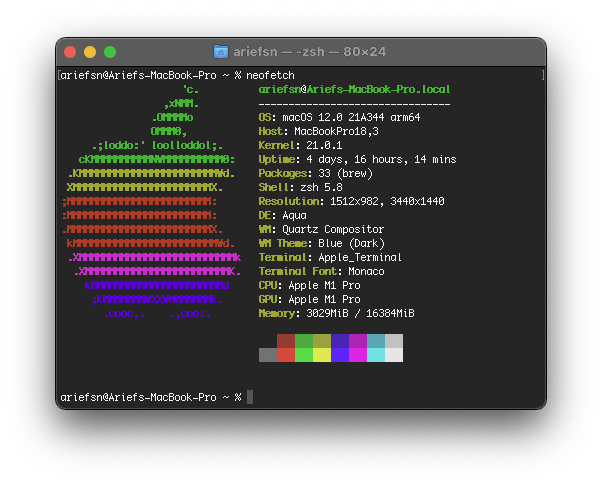Click the DE value 'Aqua'
The image size is (602, 483).
tap(294, 215)
